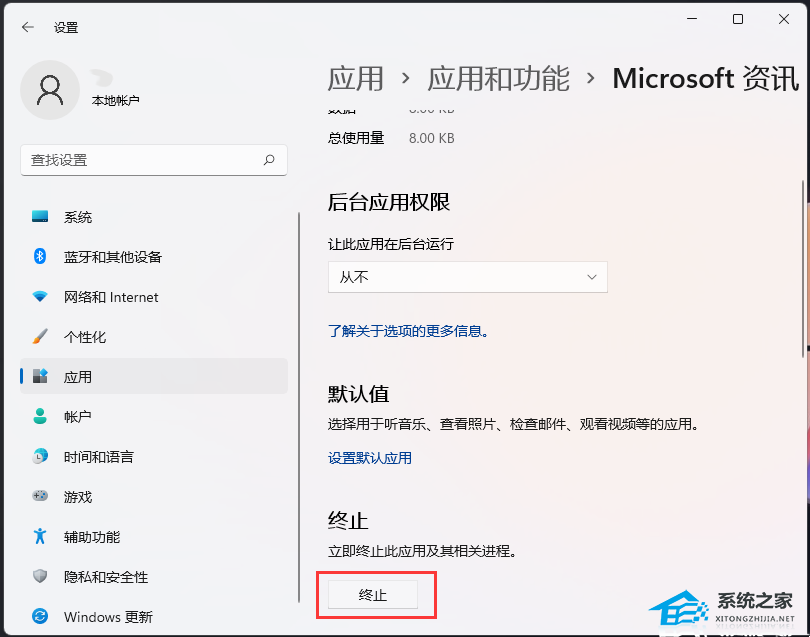Click the 时间和语言 clock globe icon
The image size is (810, 637).
click(40, 456)
